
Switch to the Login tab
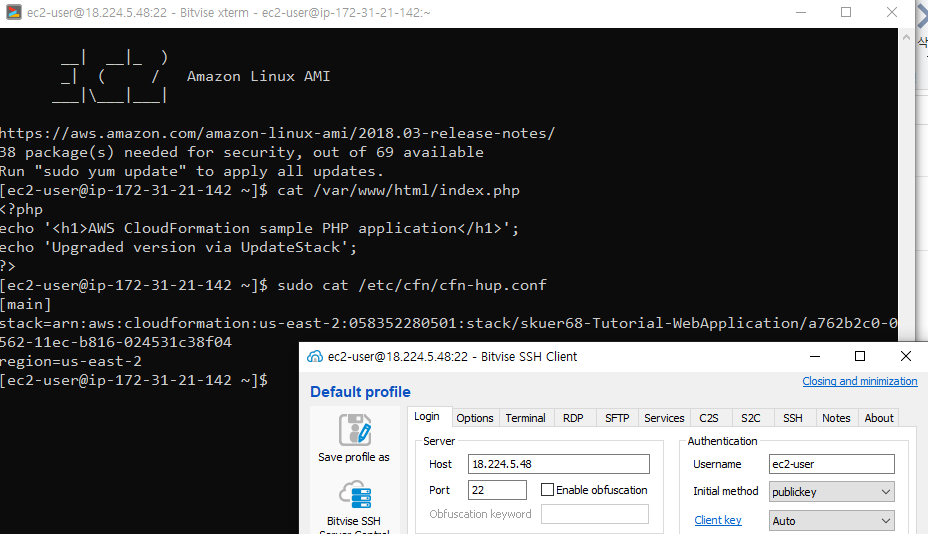coord(427,416)
